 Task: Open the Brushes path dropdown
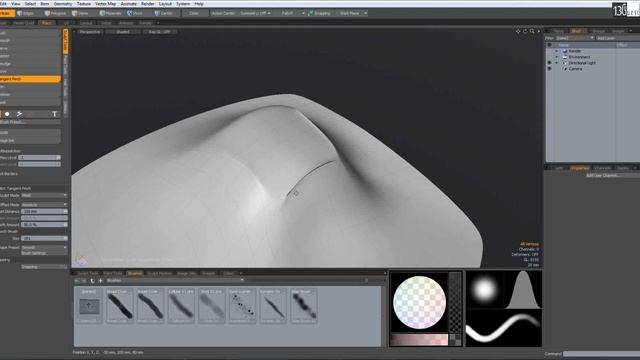175,280
